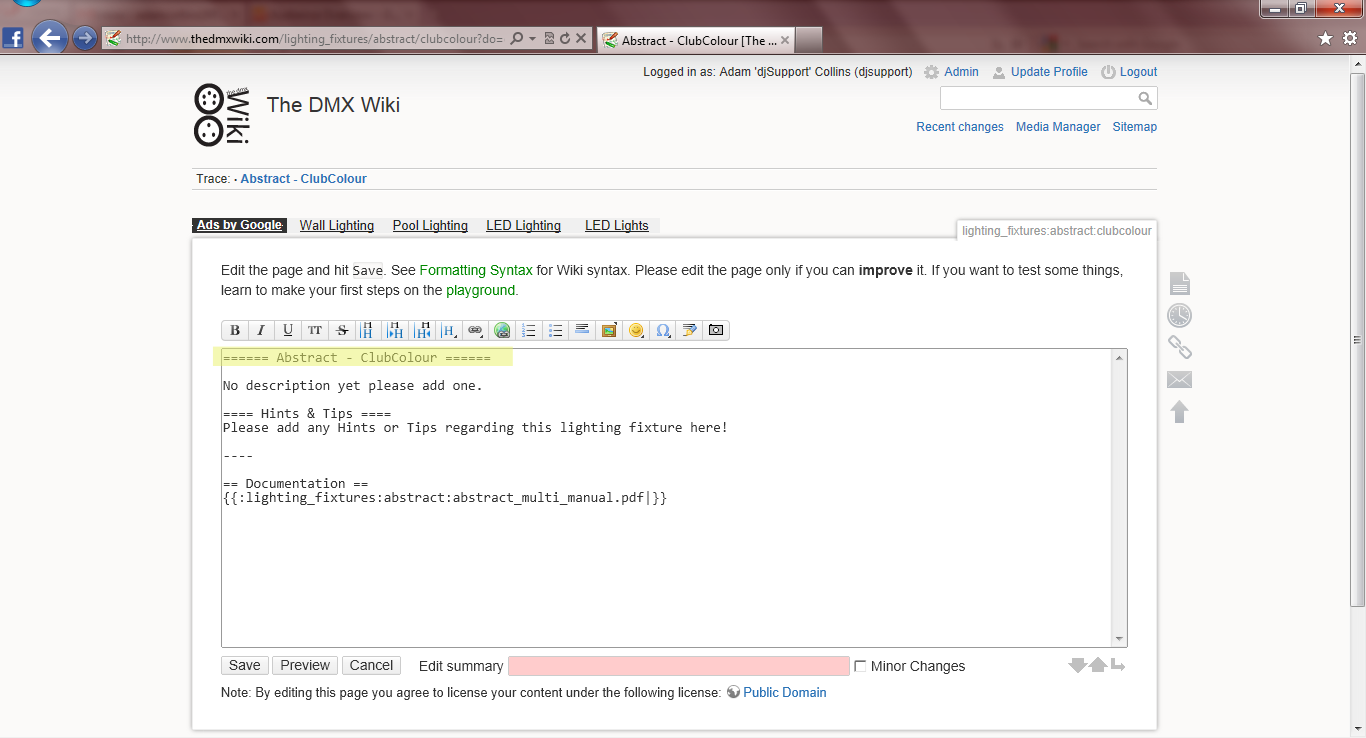
Task: Go back with the browser back arrow
Action: [x=48, y=39]
